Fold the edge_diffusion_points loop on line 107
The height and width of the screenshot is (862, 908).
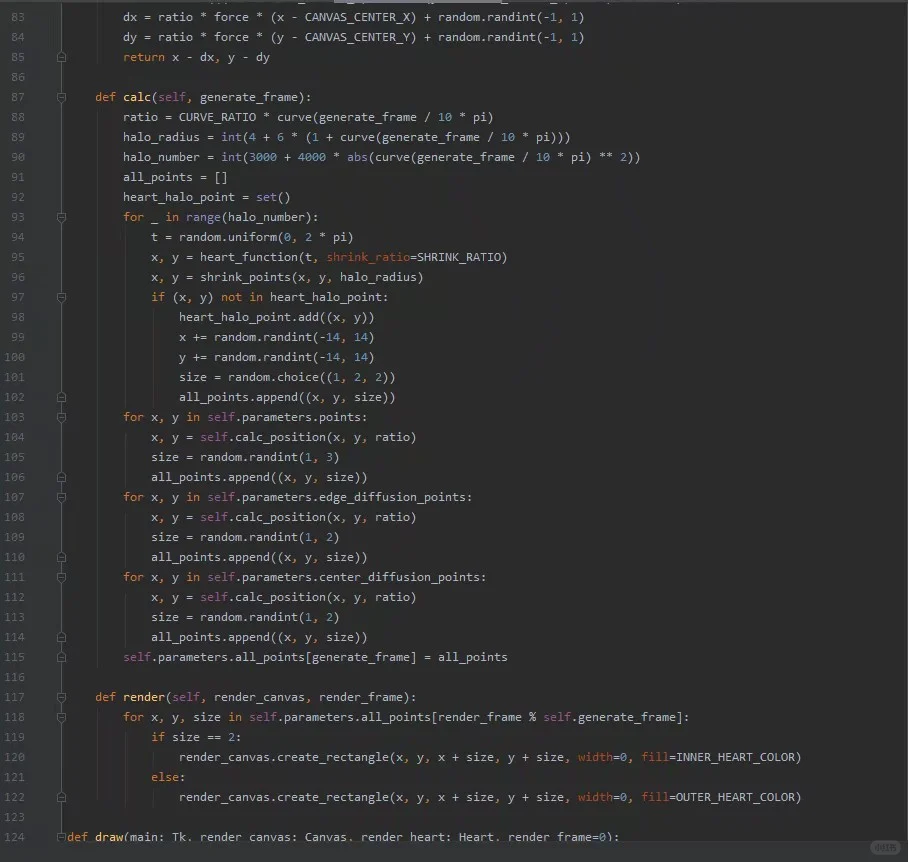(61, 497)
